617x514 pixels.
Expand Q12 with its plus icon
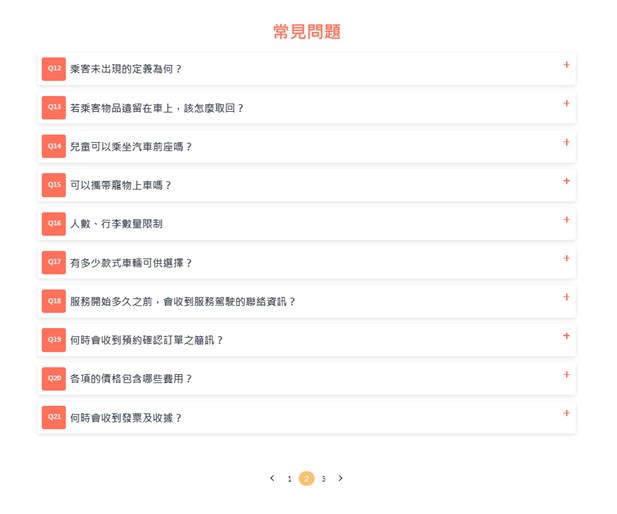point(566,65)
